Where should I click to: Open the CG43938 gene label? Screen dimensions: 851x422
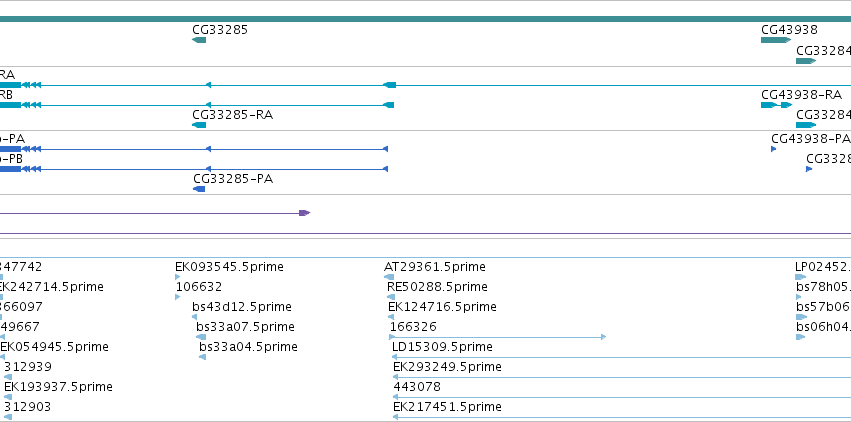coord(789,29)
